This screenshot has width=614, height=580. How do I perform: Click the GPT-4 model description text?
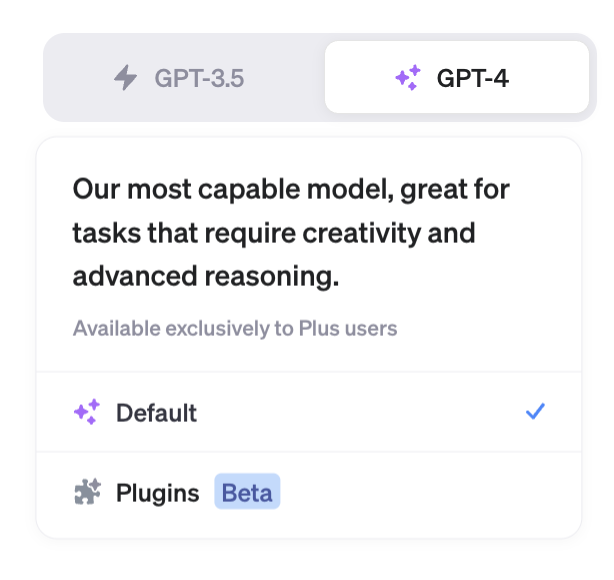(x=291, y=233)
